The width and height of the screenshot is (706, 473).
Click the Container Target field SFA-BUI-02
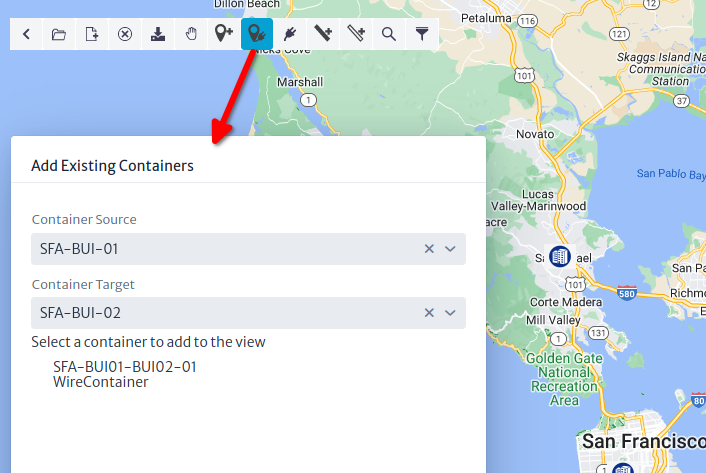click(248, 313)
